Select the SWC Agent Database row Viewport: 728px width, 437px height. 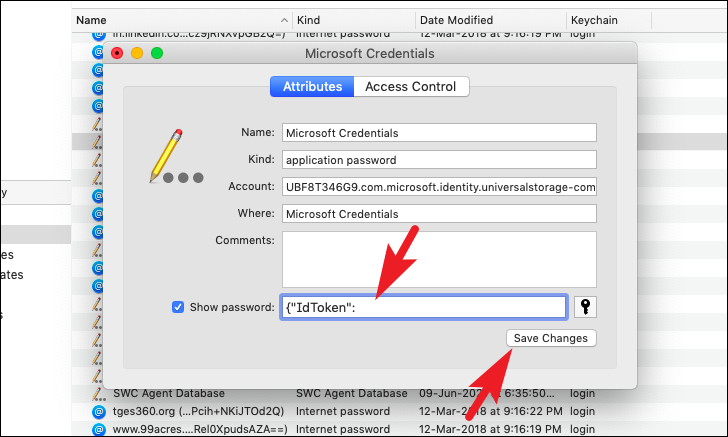(x=399, y=393)
